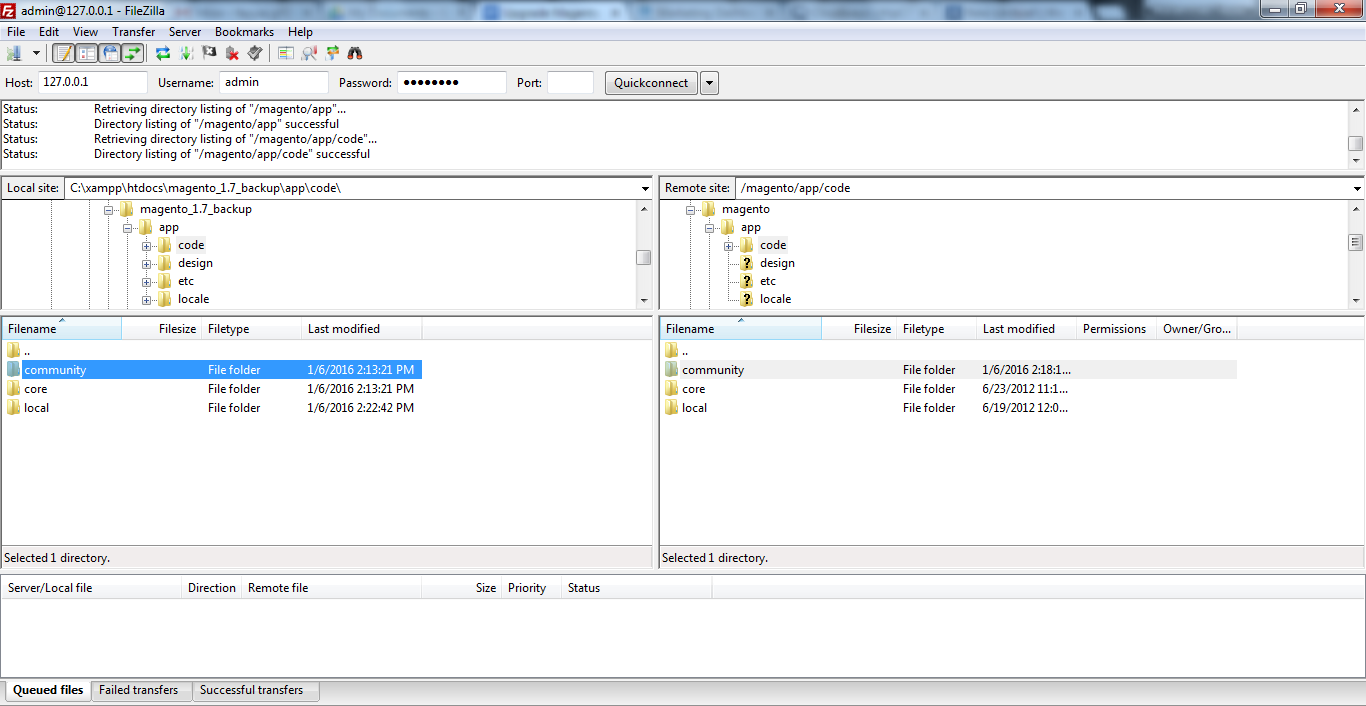This screenshot has height=706, width=1366.
Task: Toggle the remote directory tree display
Action: (110, 53)
